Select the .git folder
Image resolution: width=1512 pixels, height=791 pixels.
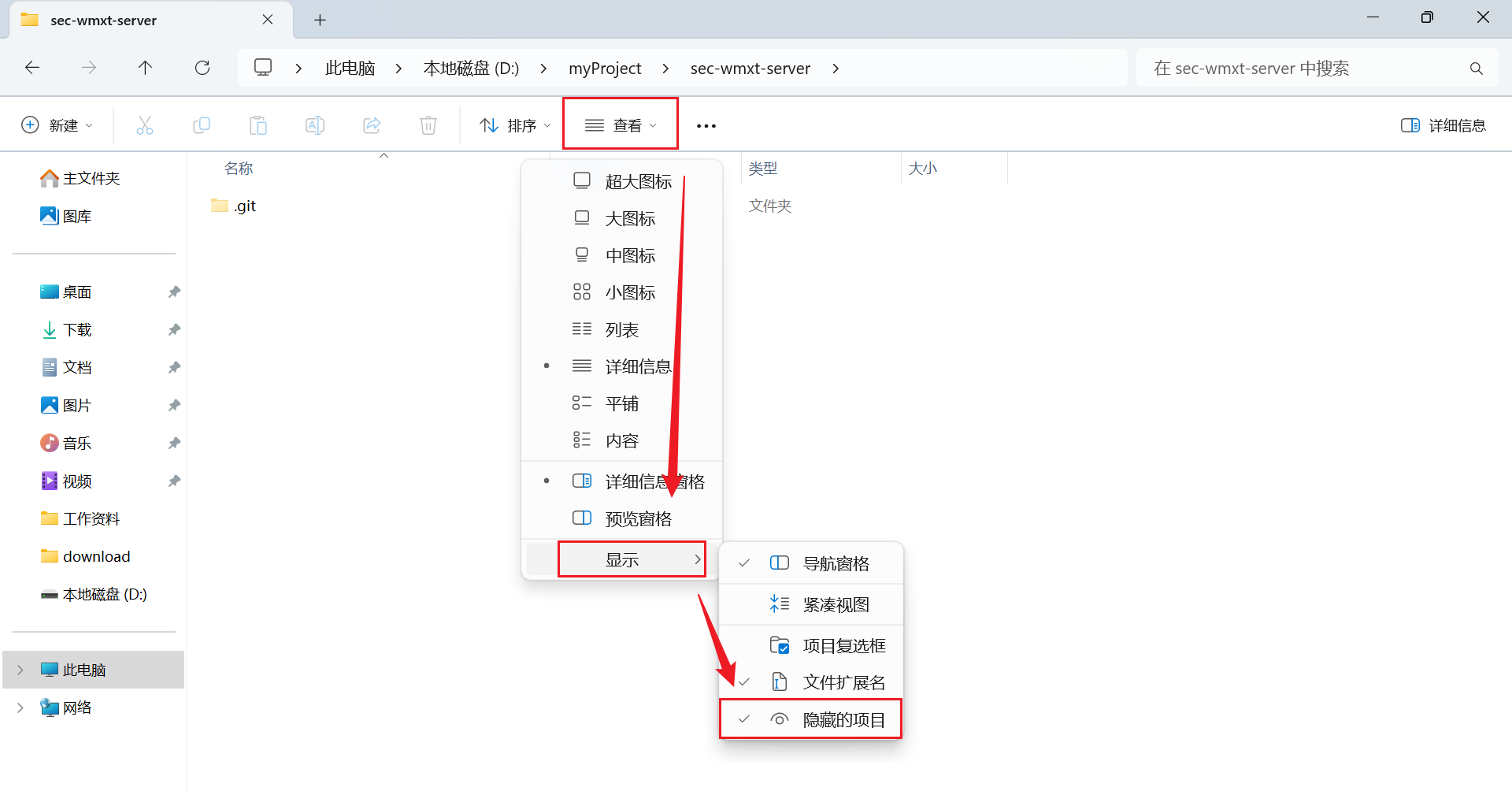pyautogui.click(x=234, y=206)
